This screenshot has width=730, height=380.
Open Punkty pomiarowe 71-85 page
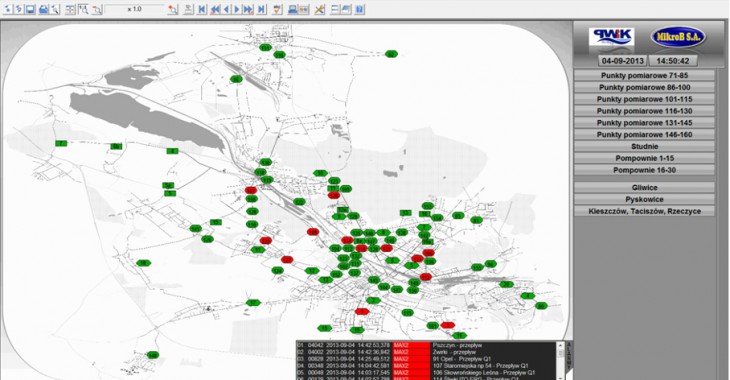point(644,75)
